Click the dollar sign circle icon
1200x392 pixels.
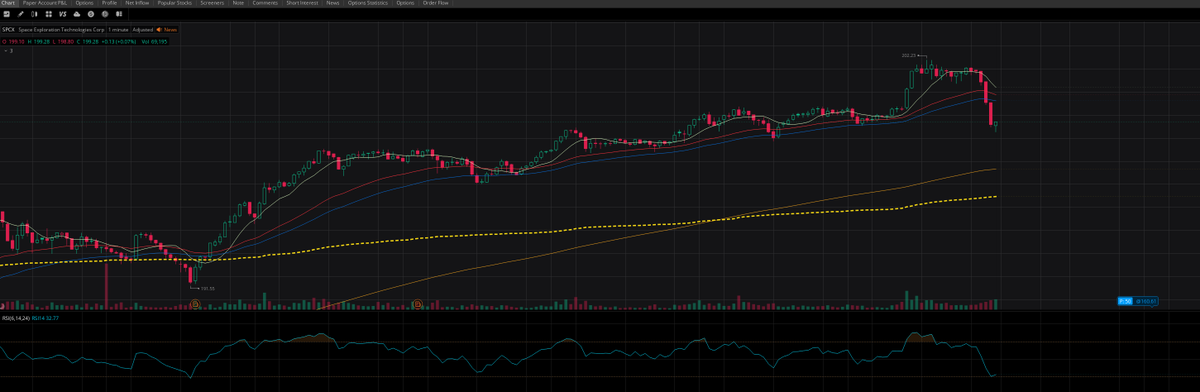click(91, 15)
